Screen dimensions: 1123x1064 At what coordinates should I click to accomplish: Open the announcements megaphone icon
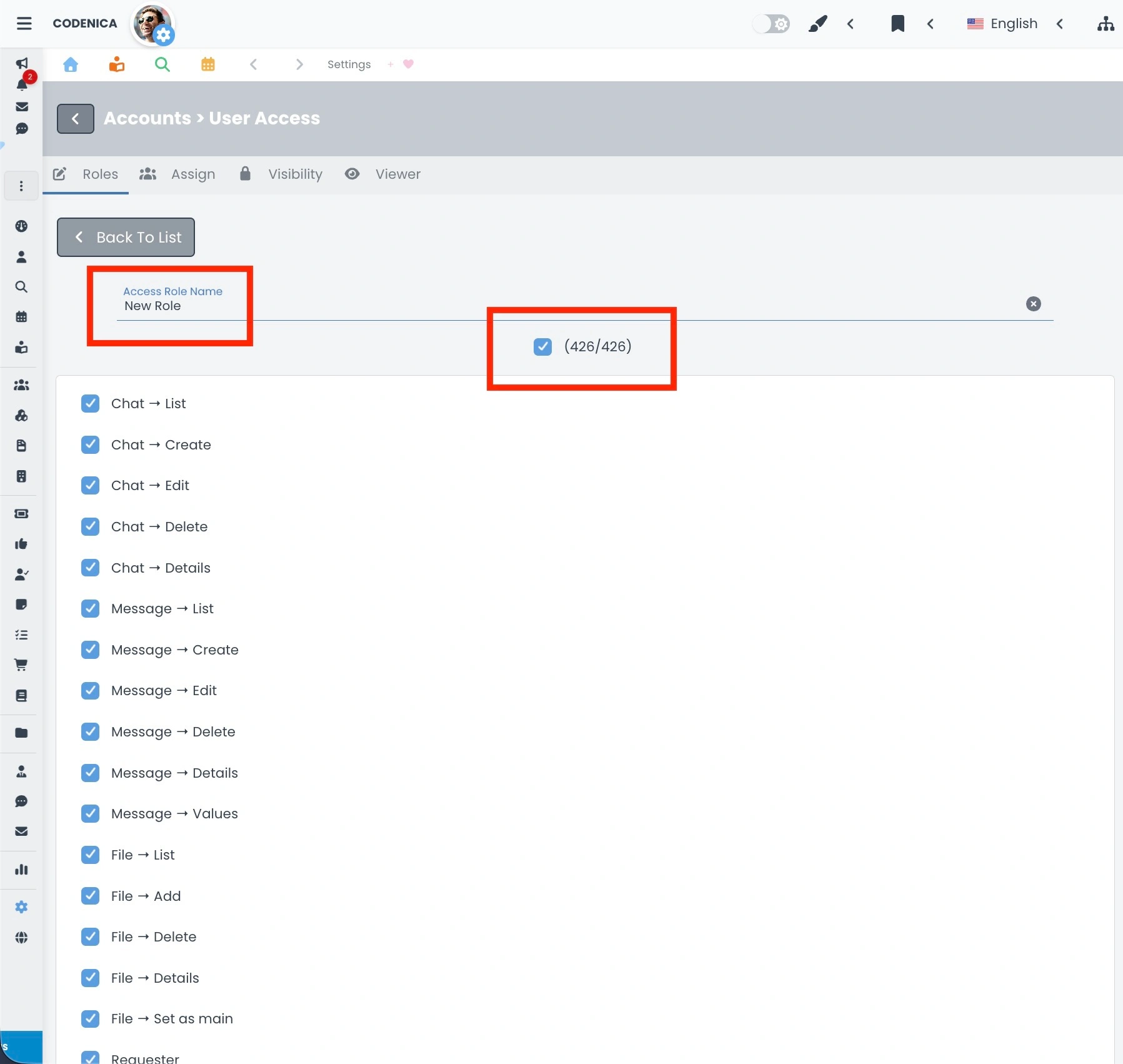coord(22,63)
